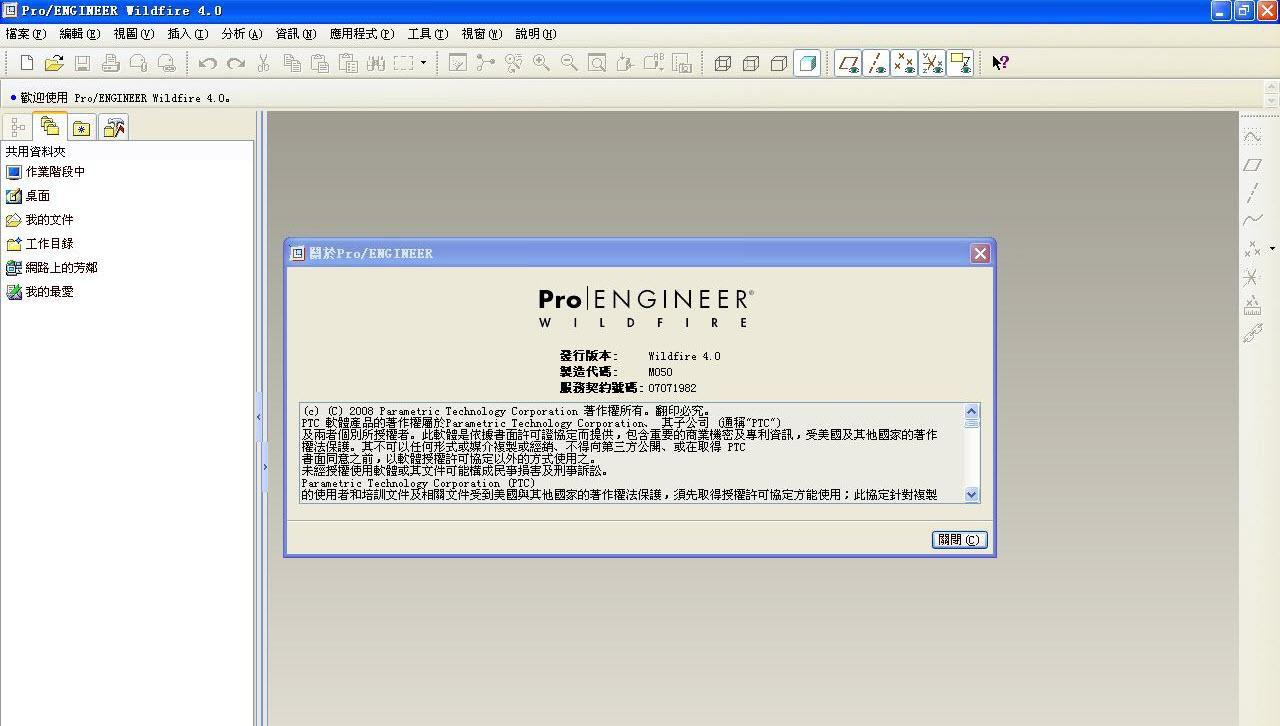
Task: Switch to the Favorites navigator tab
Action: coord(81,127)
